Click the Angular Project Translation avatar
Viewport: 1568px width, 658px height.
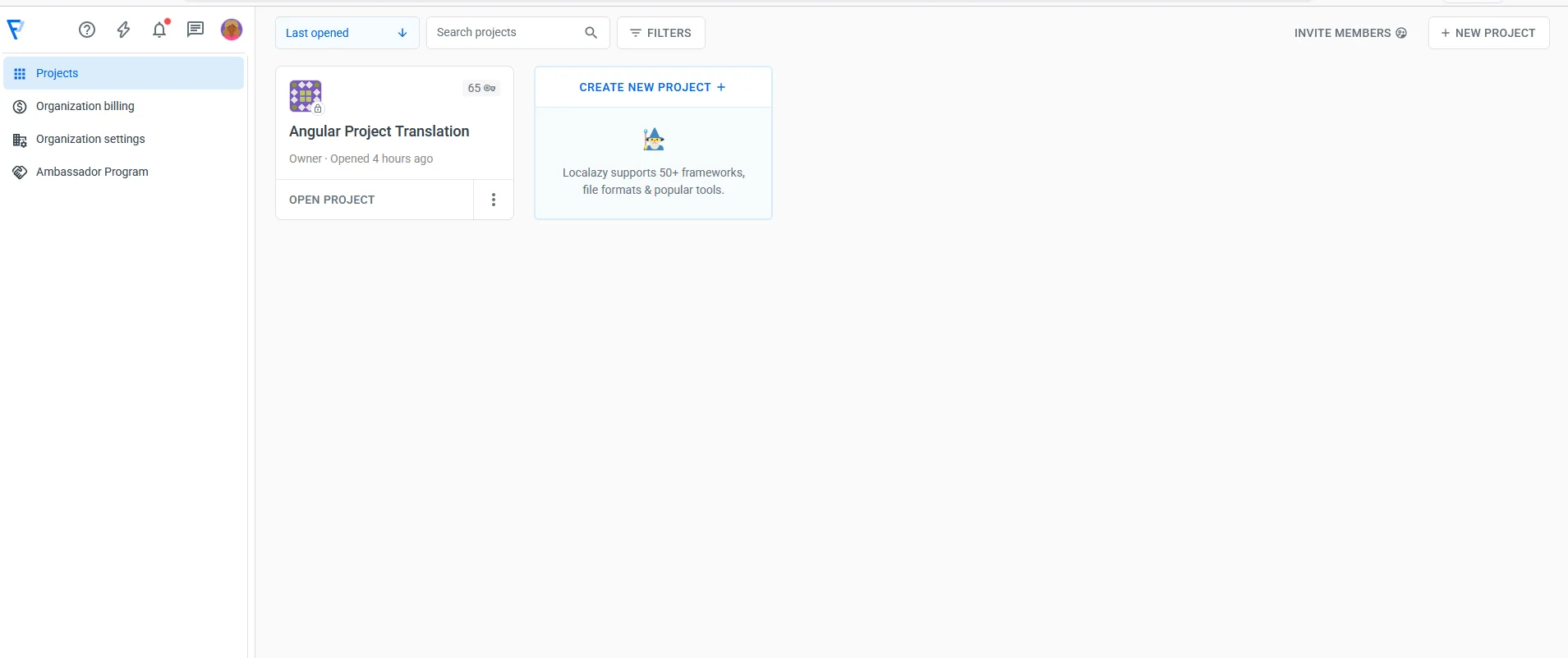pyautogui.click(x=306, y=96)
